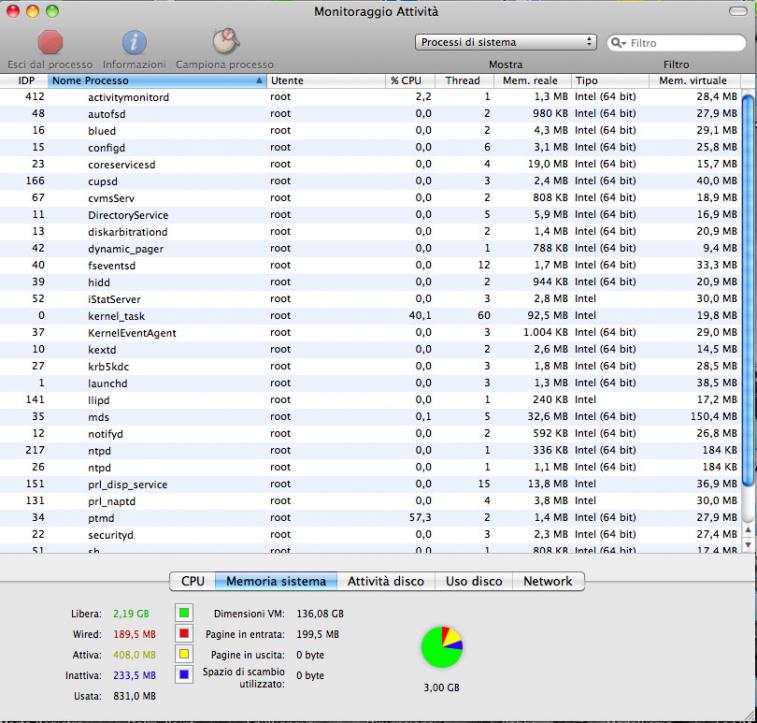757x723 pixels.
Task: Switch to the CPU tab
Action: 192,581
